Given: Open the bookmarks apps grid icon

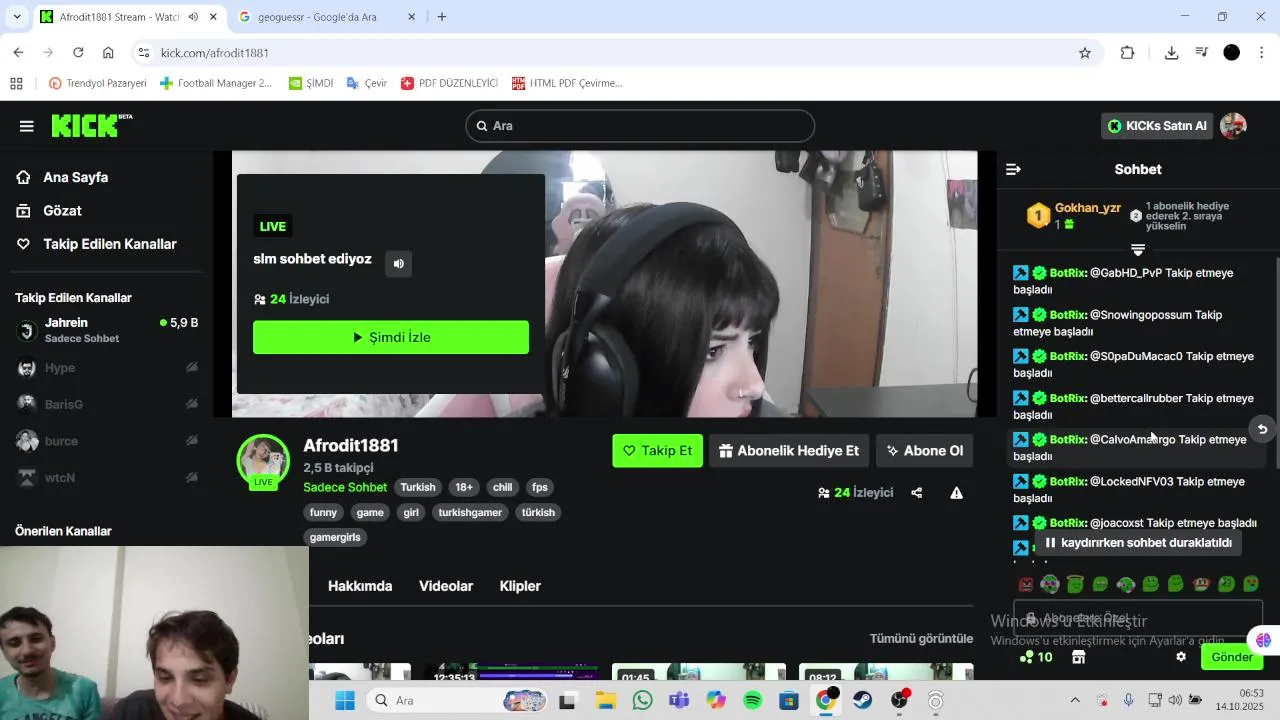Looking at the screenshot, I should point(16,83).
